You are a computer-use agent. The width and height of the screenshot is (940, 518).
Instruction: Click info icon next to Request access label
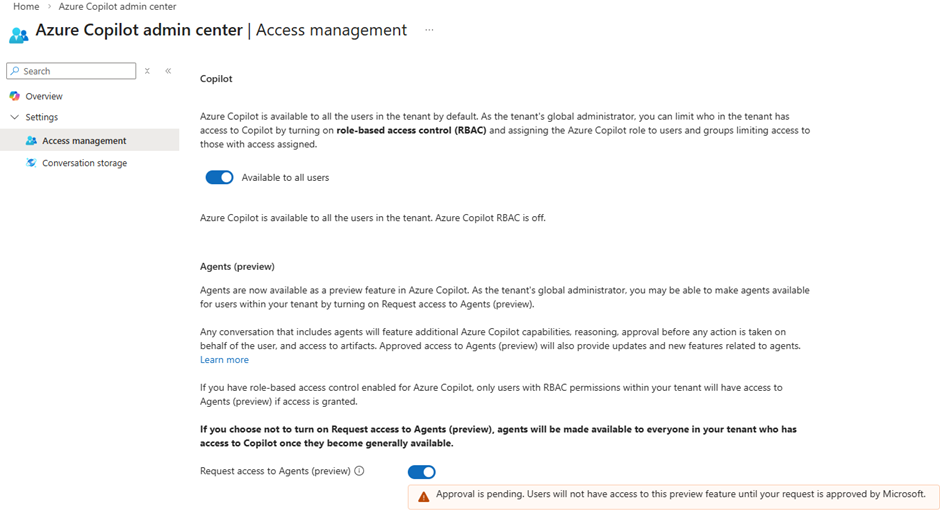[x=359, y=471]
